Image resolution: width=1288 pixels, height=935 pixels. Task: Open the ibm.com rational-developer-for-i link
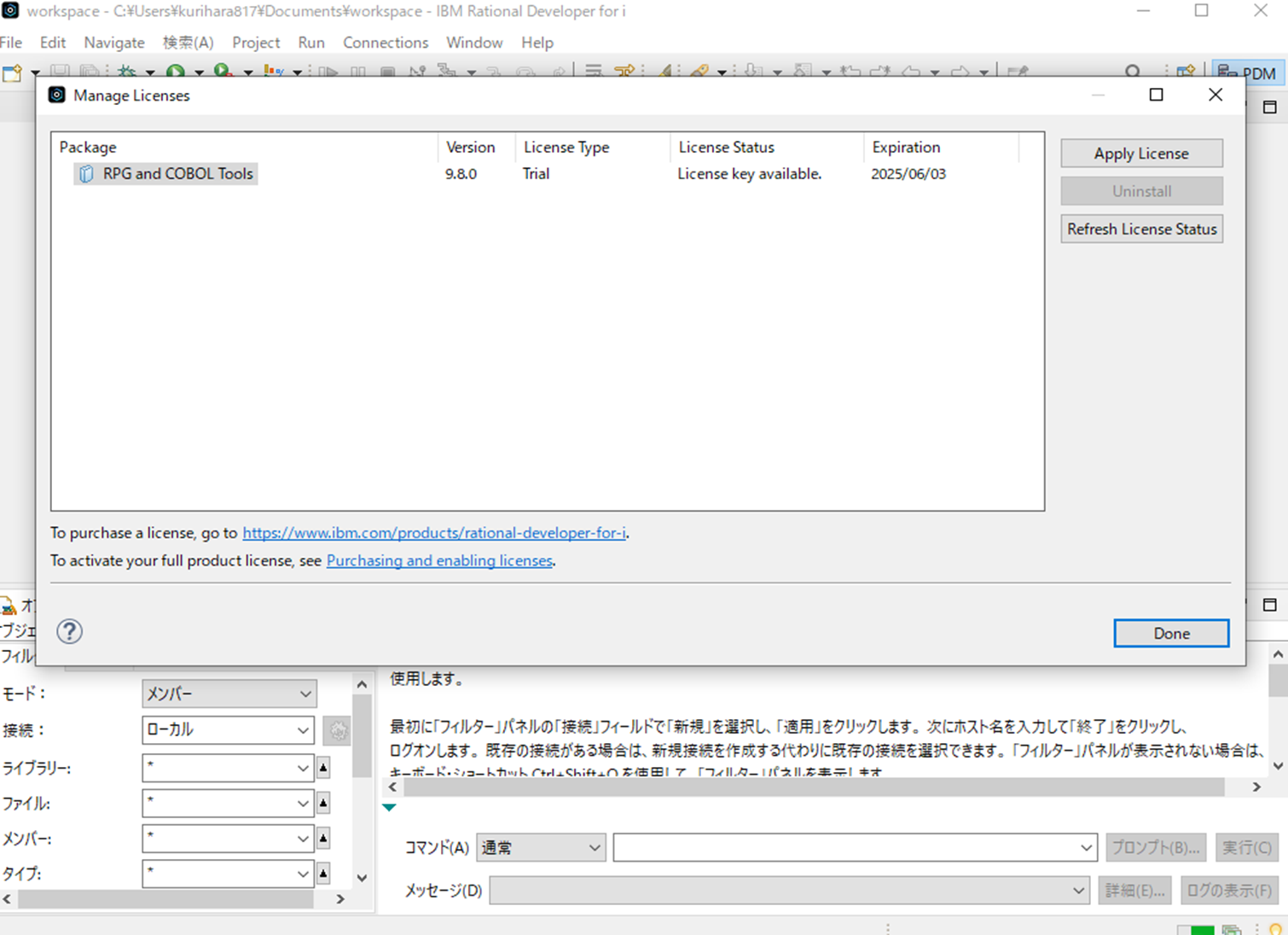pos(434,532)
